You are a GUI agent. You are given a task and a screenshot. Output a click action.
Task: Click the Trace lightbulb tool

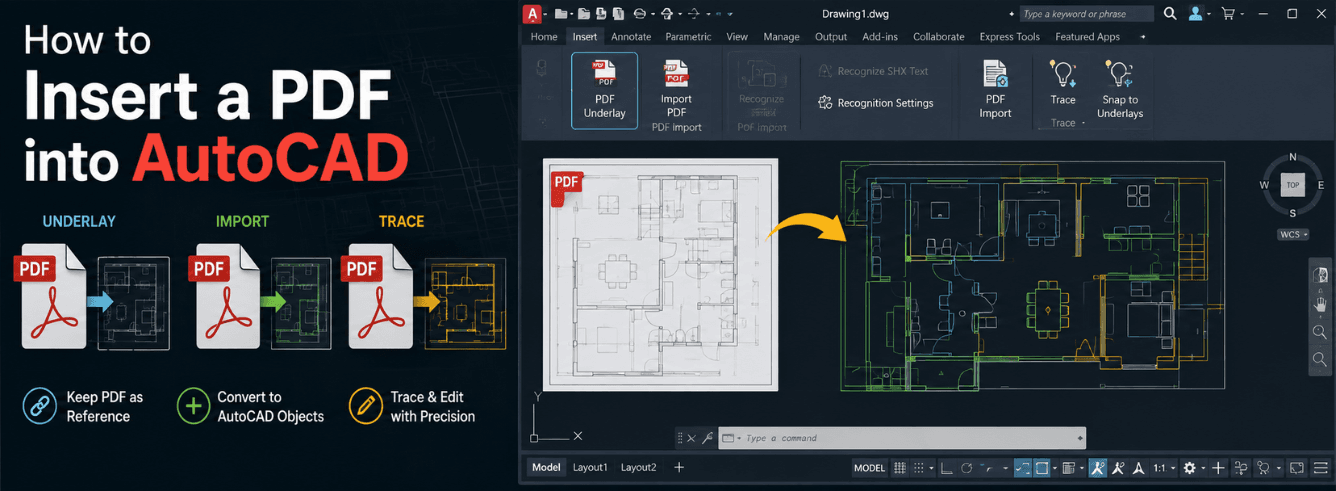click(x=1063, y=83)
